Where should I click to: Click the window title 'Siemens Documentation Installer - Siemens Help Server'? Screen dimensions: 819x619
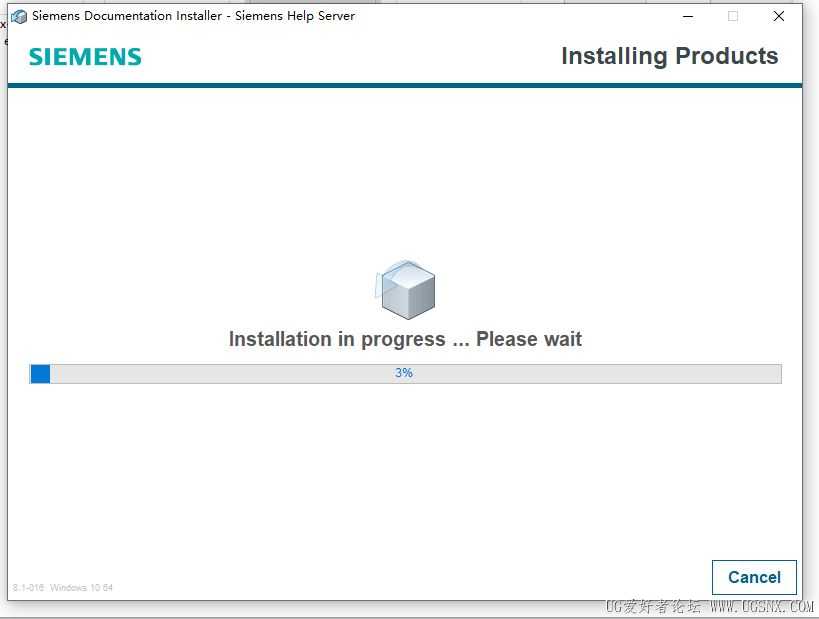point(193,16)
